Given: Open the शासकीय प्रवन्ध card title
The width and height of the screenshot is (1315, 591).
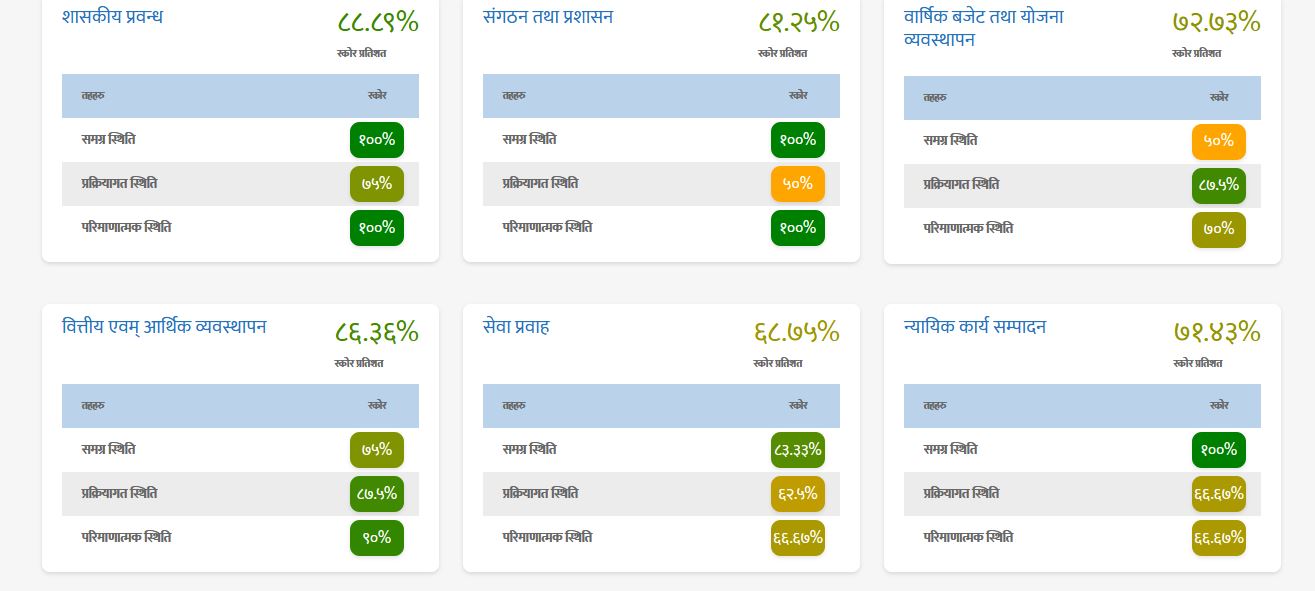Looking at the screenshot, I should click(112, 17).
